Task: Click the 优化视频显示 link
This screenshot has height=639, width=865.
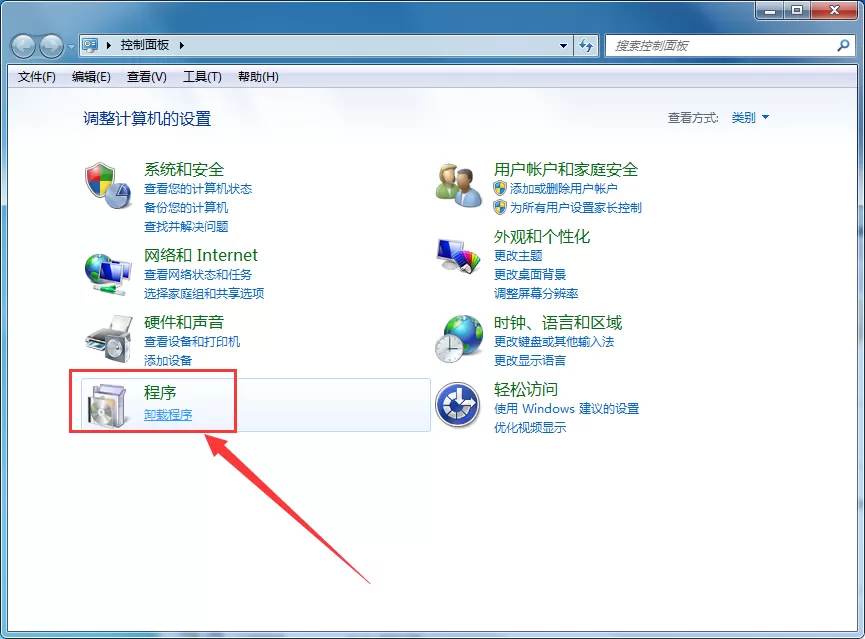Action: (x=530, y=427)
